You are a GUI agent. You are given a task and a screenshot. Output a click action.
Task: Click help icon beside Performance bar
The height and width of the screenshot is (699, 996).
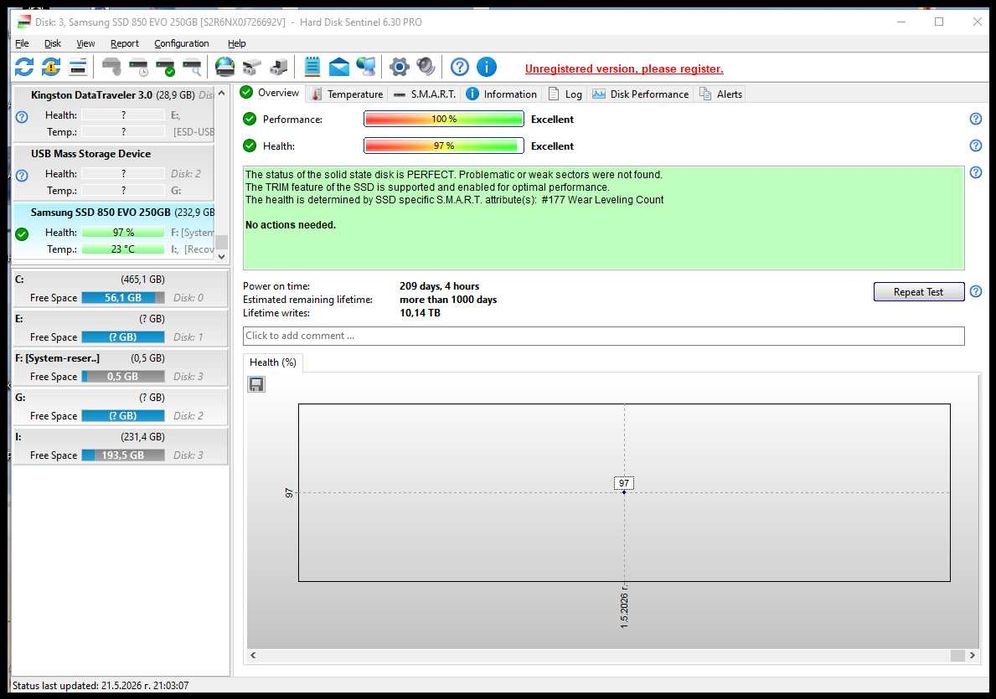point(976,119)
